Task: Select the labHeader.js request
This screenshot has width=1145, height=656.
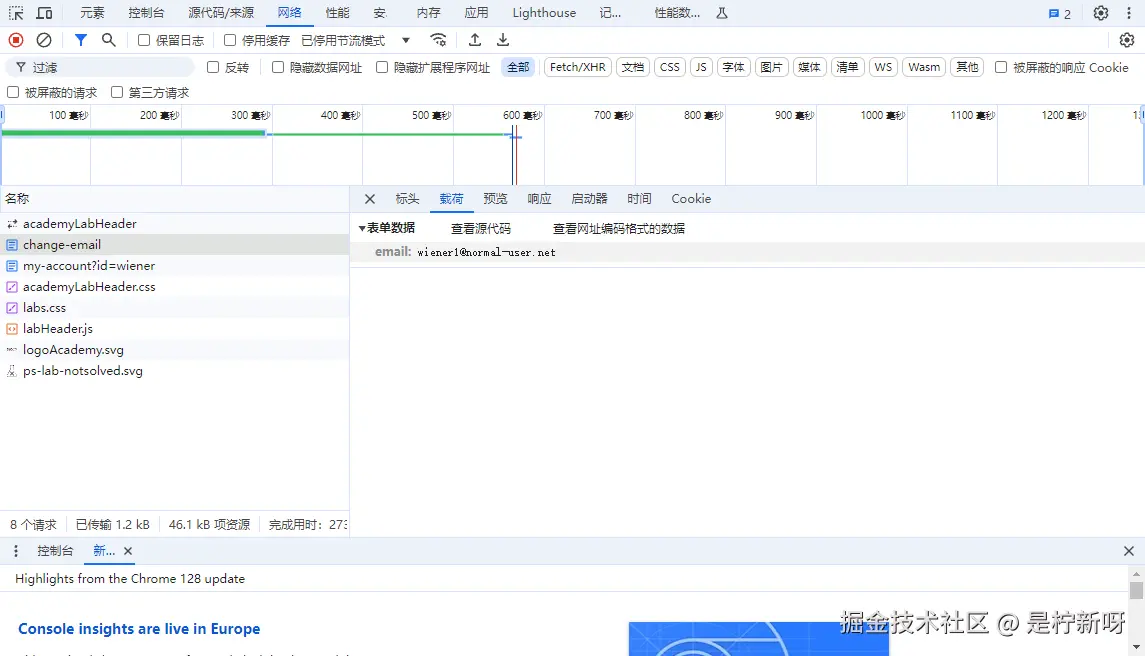Action: 175,329
